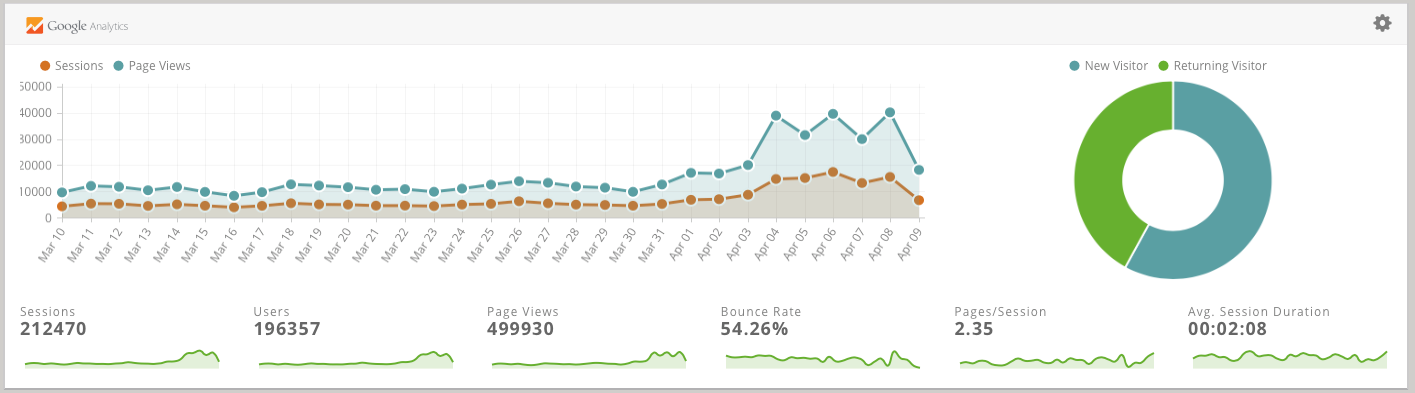Click the session duration value 00:02:08

(x=1228, y=329)
